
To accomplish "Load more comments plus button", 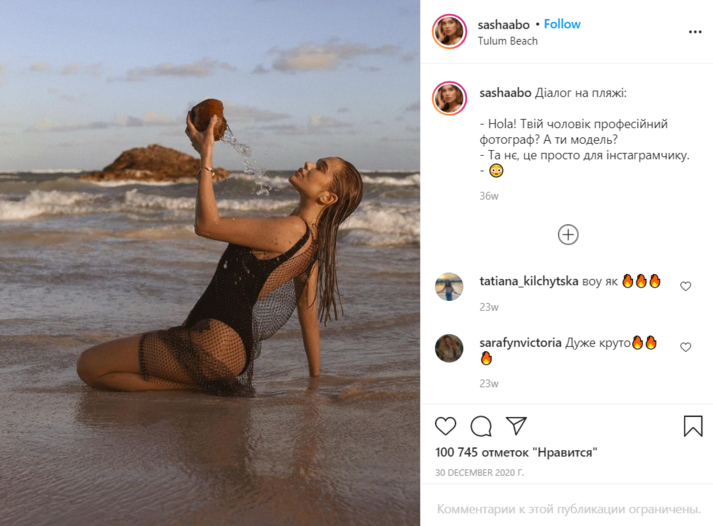I will (x=568, y=235).
